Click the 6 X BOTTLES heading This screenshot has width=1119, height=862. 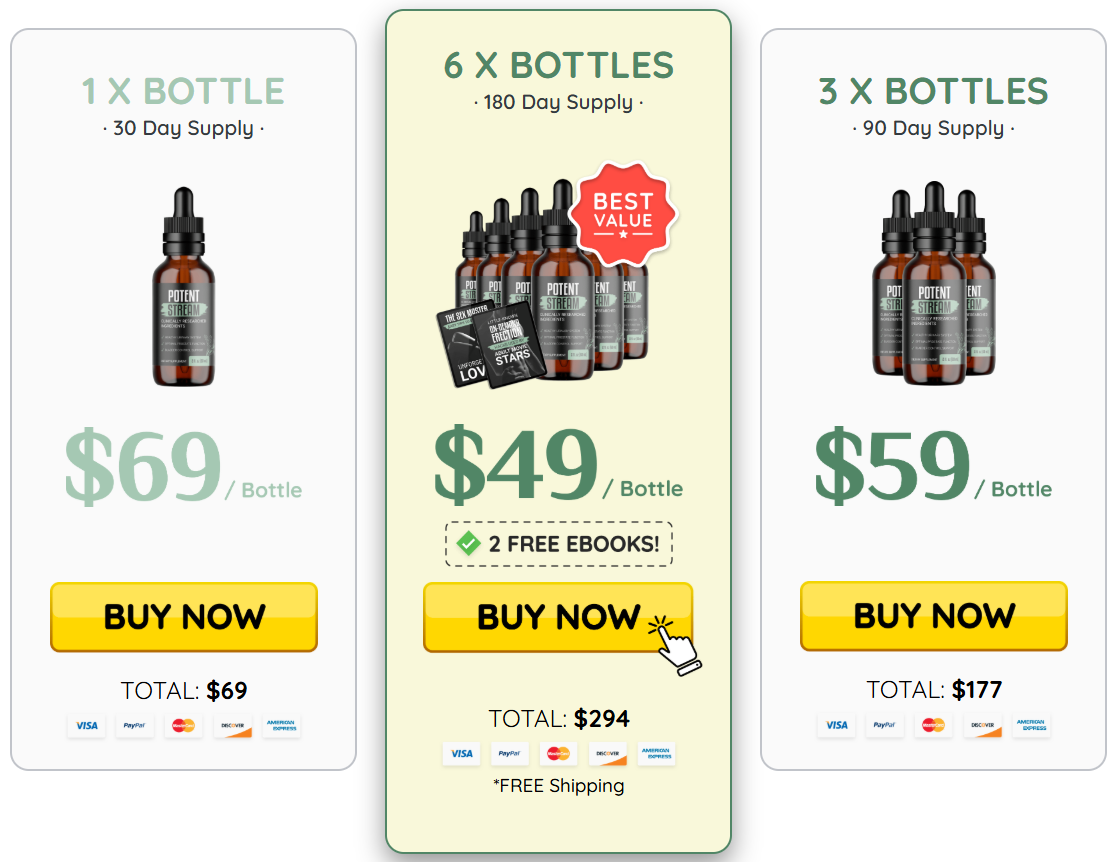pyautogui.click(x=559, y=66)
